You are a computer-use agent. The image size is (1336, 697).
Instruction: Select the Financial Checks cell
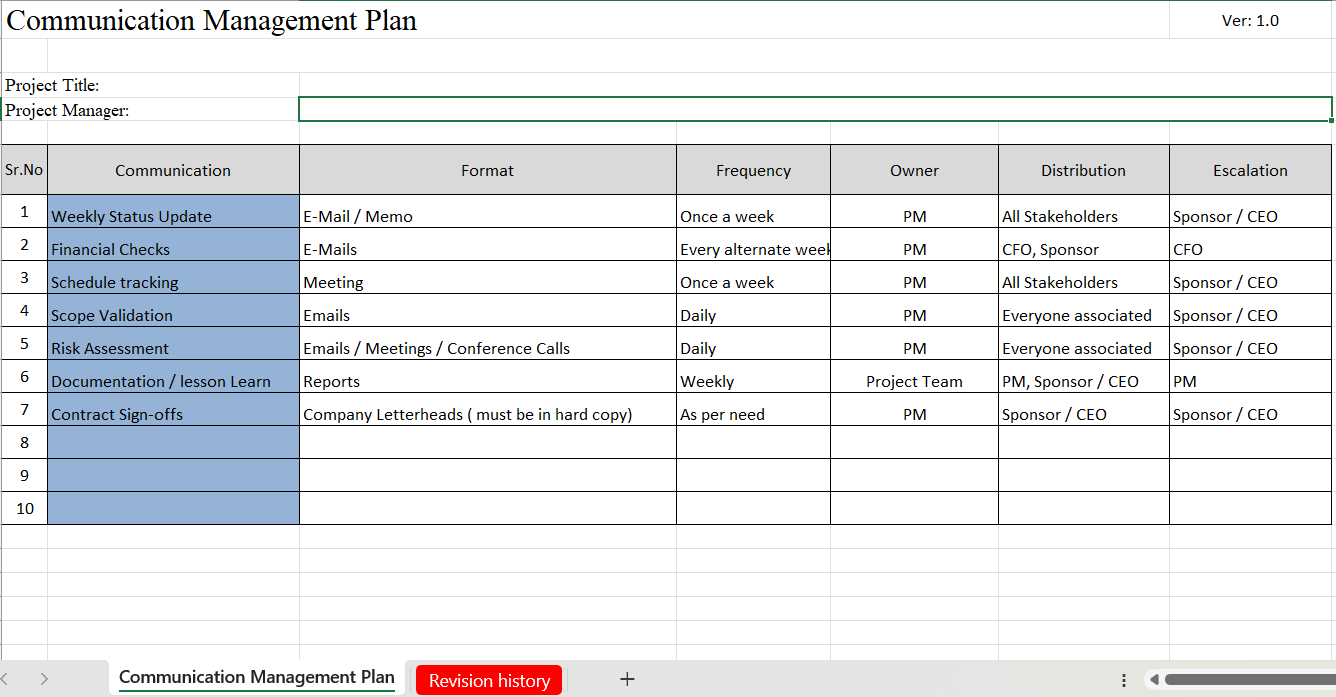coord(173,249)
